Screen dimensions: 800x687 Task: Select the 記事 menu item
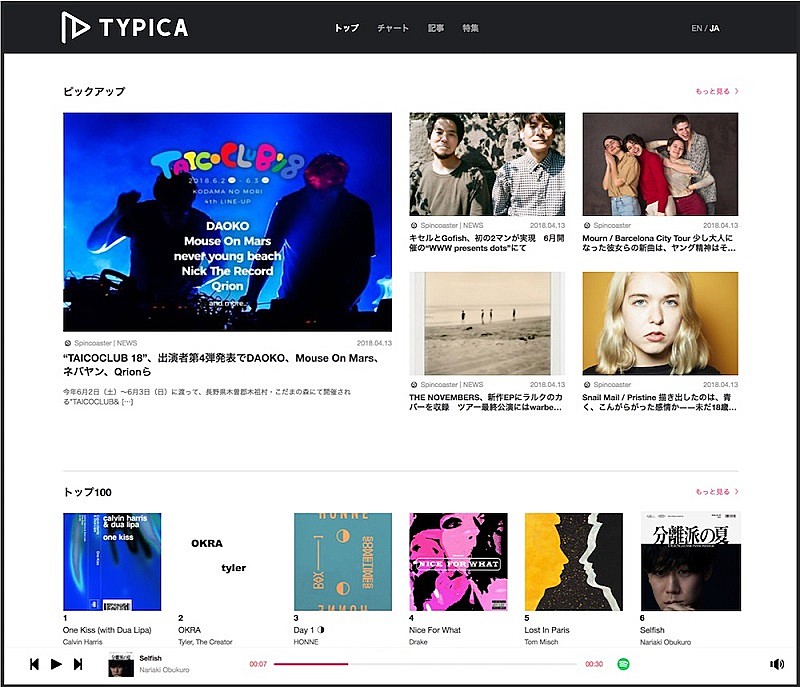(x=433, y=28)
